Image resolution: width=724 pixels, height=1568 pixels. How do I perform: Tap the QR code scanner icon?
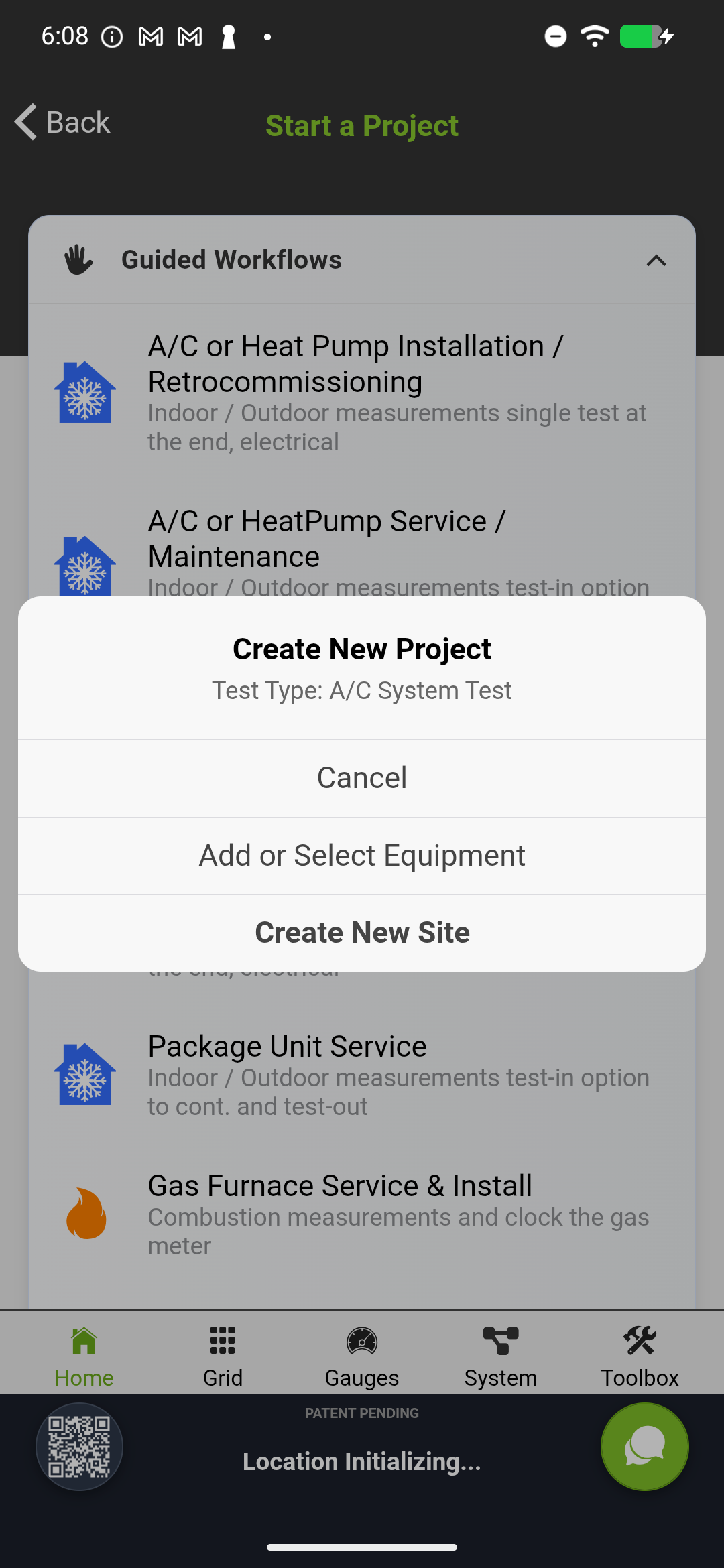coord(79,1446)
